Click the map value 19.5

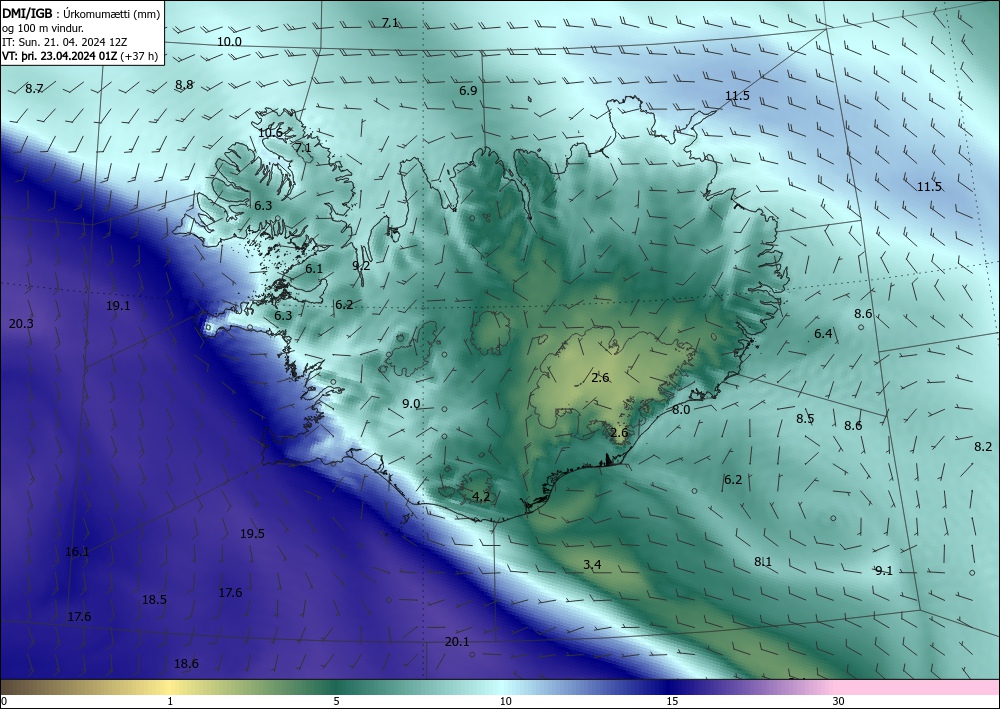[253, 534]
